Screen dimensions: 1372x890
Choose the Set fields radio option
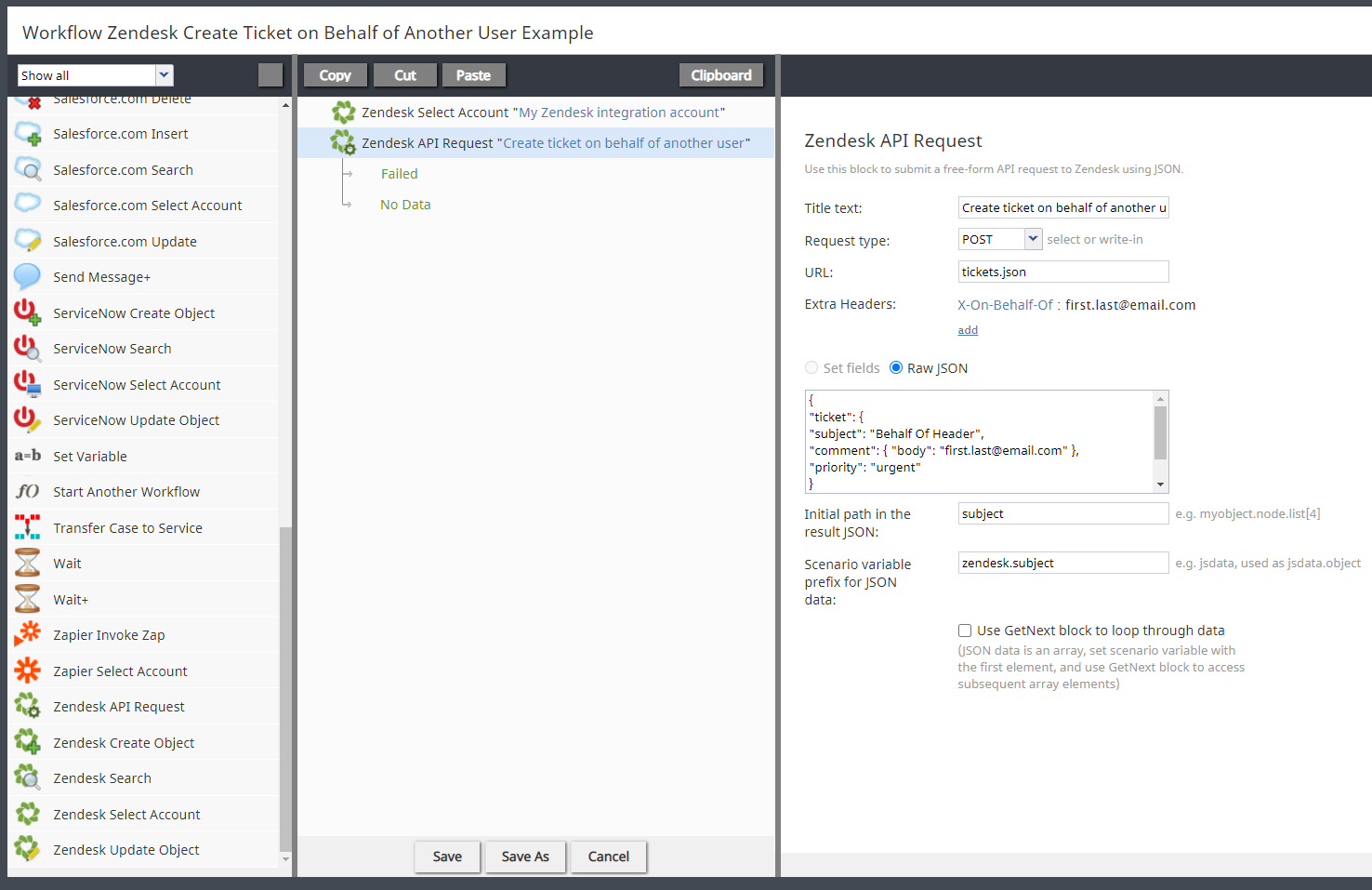click(811, 368)
